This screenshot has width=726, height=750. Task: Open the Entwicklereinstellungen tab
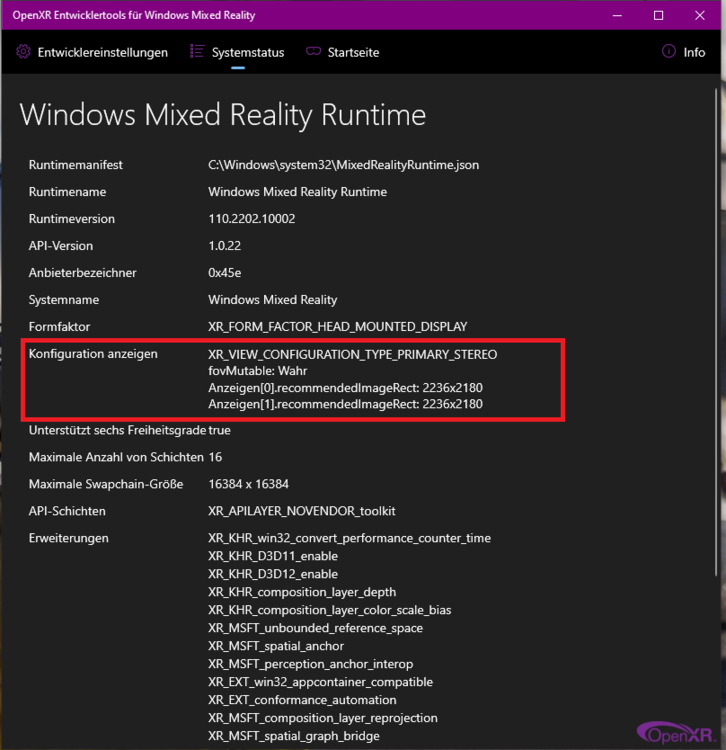coord(91,52)
